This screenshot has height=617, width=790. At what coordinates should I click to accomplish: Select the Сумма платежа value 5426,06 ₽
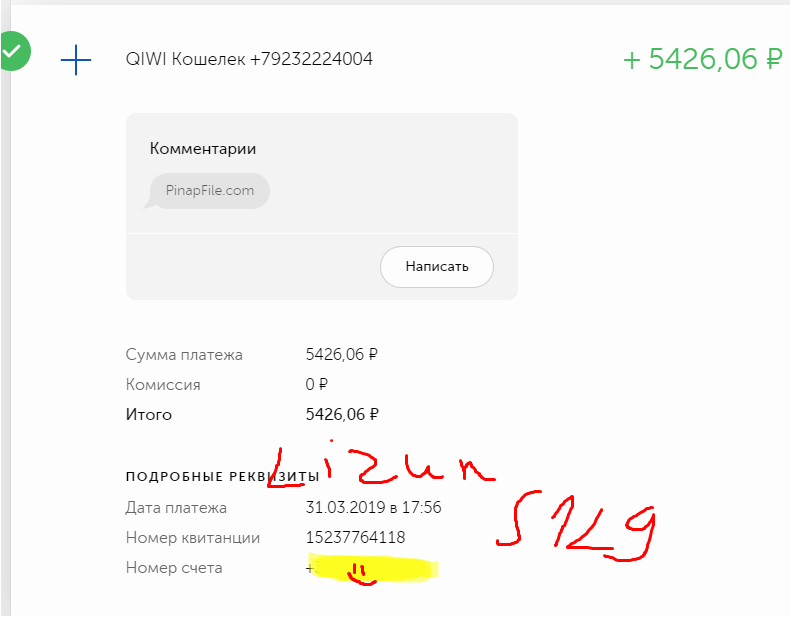point(342,355)
